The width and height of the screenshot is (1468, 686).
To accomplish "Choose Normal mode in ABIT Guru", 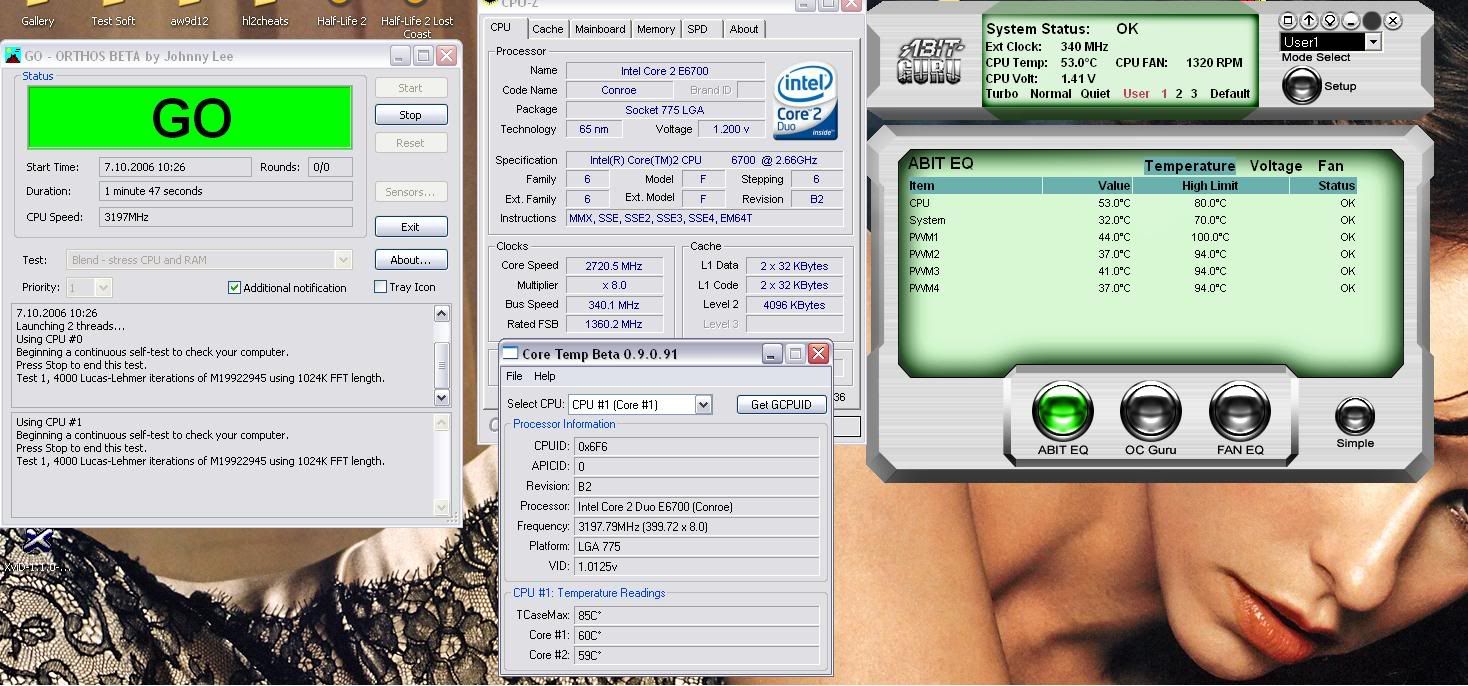I will [x=1050, y=94].
